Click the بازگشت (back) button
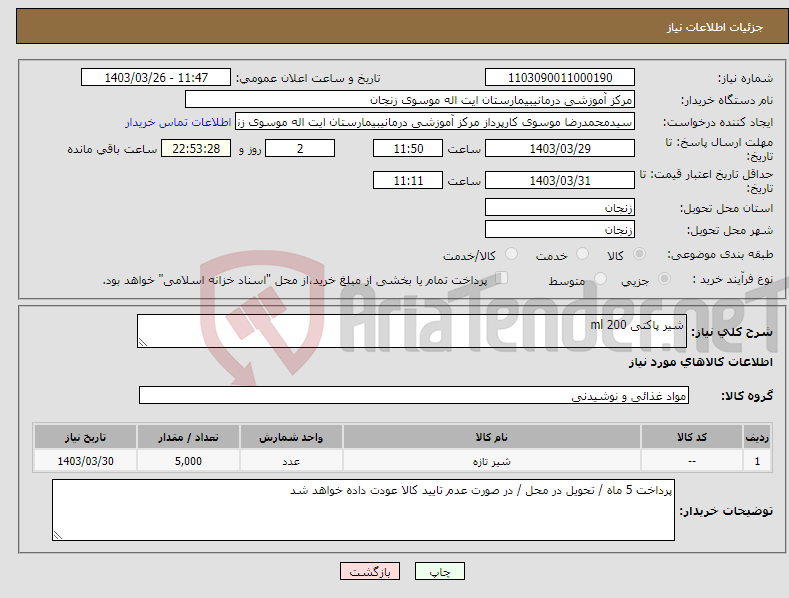This screenshot has width=789, height=598. pos(370,571)
